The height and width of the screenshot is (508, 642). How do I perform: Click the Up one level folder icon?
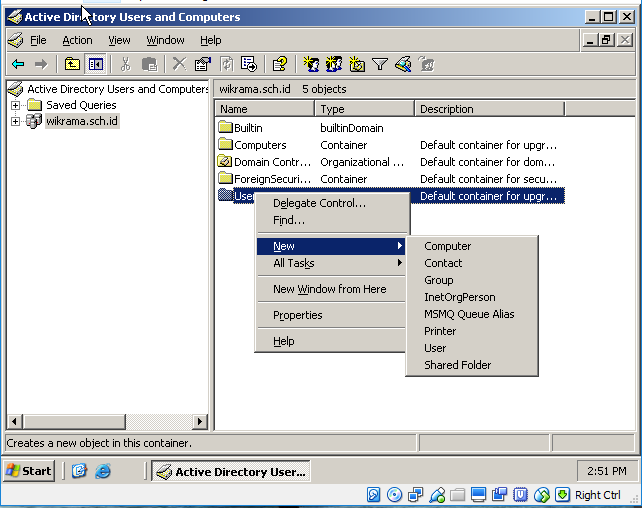click(x=72, y=64)
